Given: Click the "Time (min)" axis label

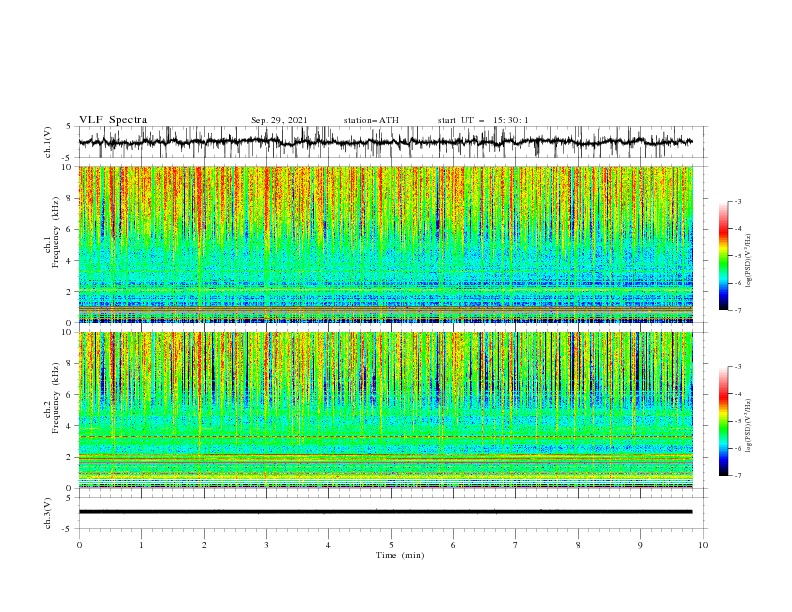Looking at the screenshot, I should [400, 555].
